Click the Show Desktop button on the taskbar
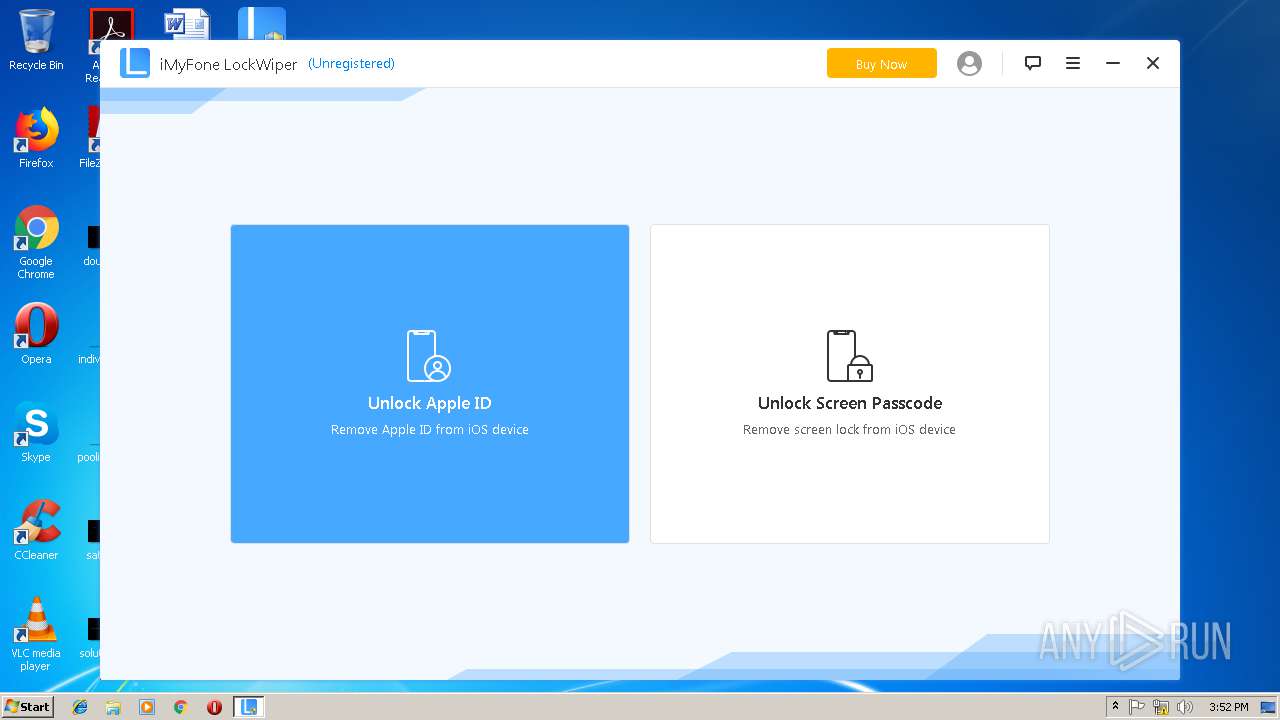Image resolution: width=1280 pixels, height=720 pixels. pyautogui.click(x=1269, y=707)
